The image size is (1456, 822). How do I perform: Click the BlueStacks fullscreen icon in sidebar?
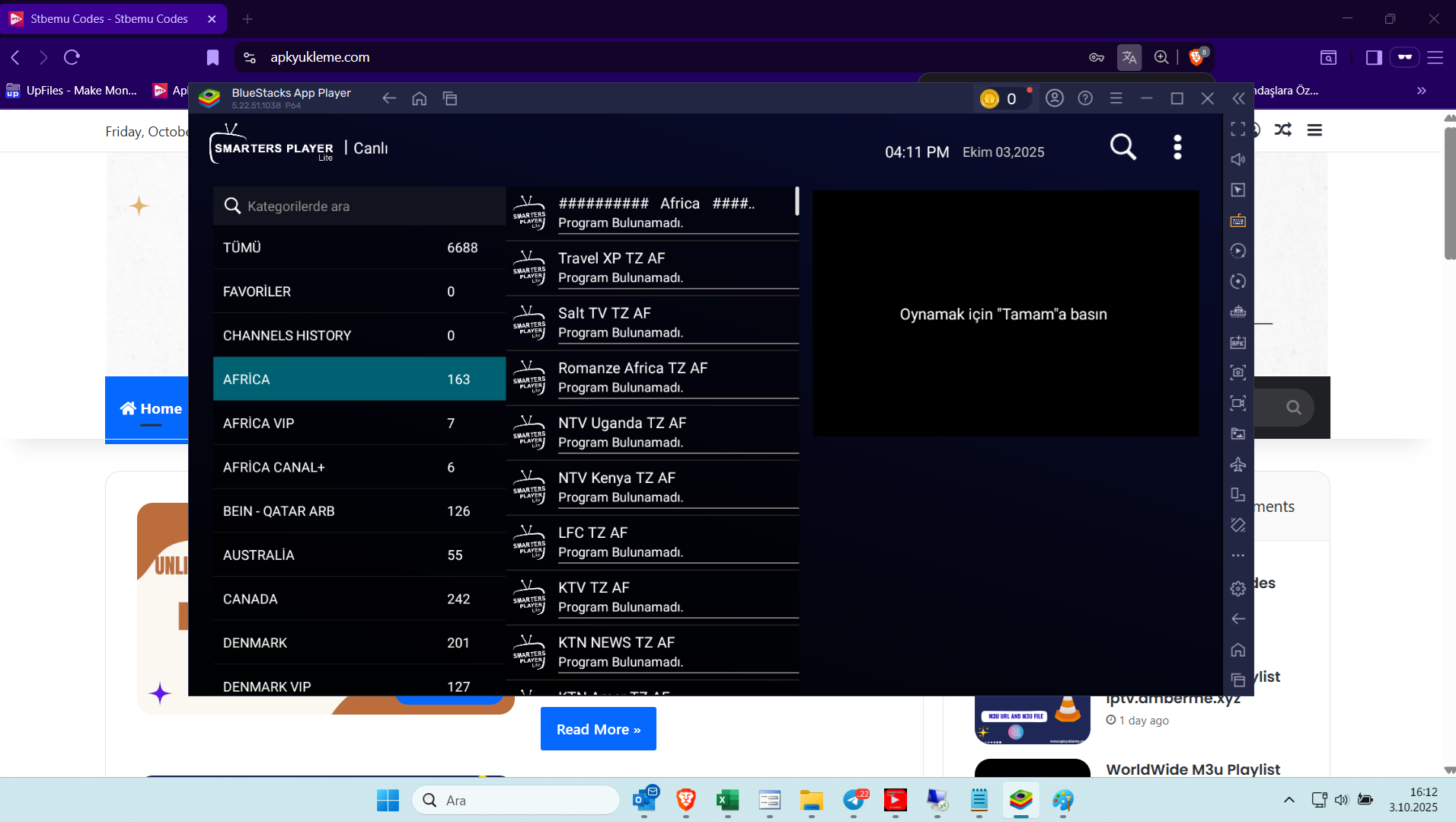[1238, 129]
